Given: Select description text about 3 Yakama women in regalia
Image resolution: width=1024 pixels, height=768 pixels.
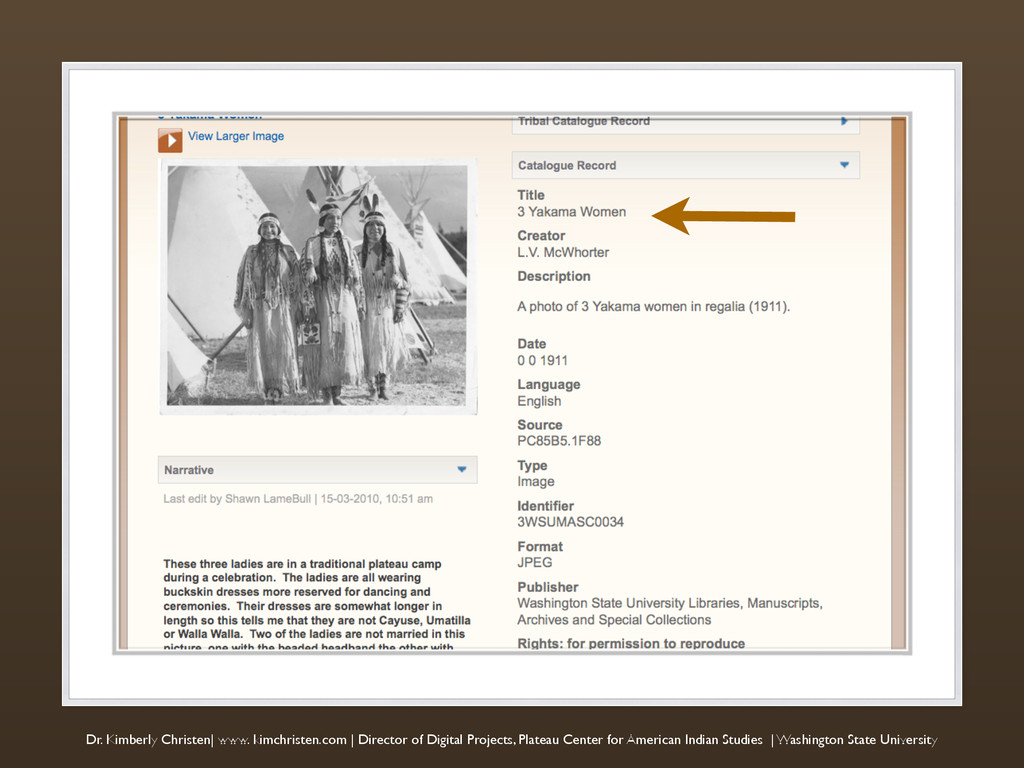Looking at the screenshot, I should point(654,306).
